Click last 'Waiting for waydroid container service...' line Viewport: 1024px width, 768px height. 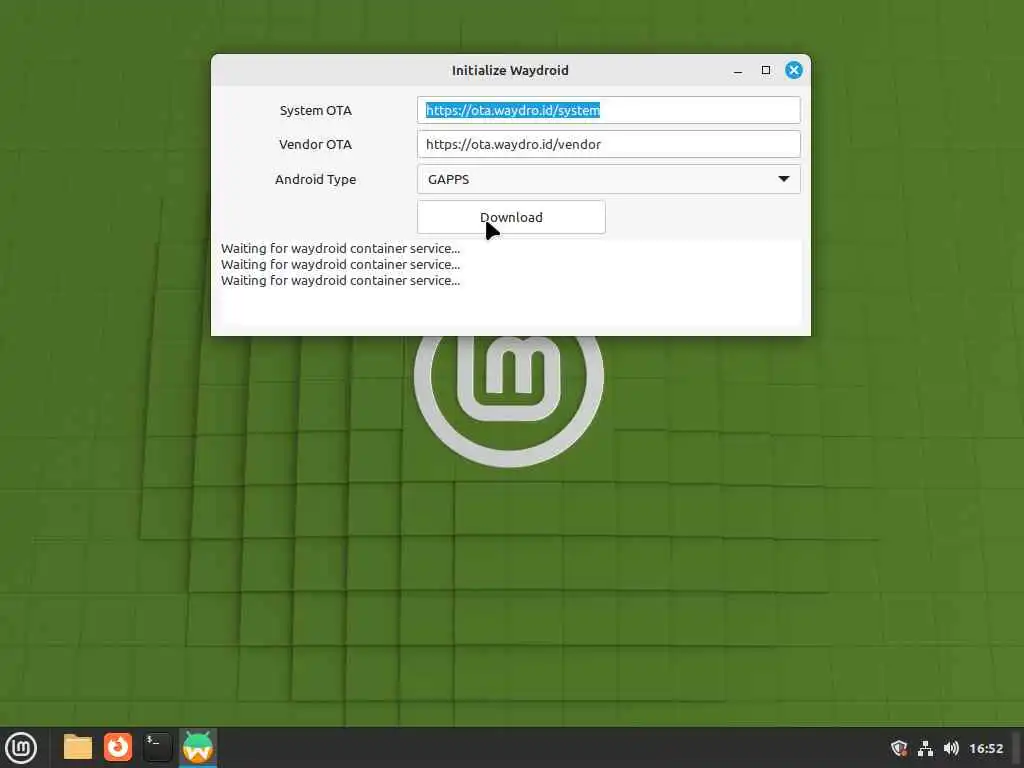[x=340, y=280]
